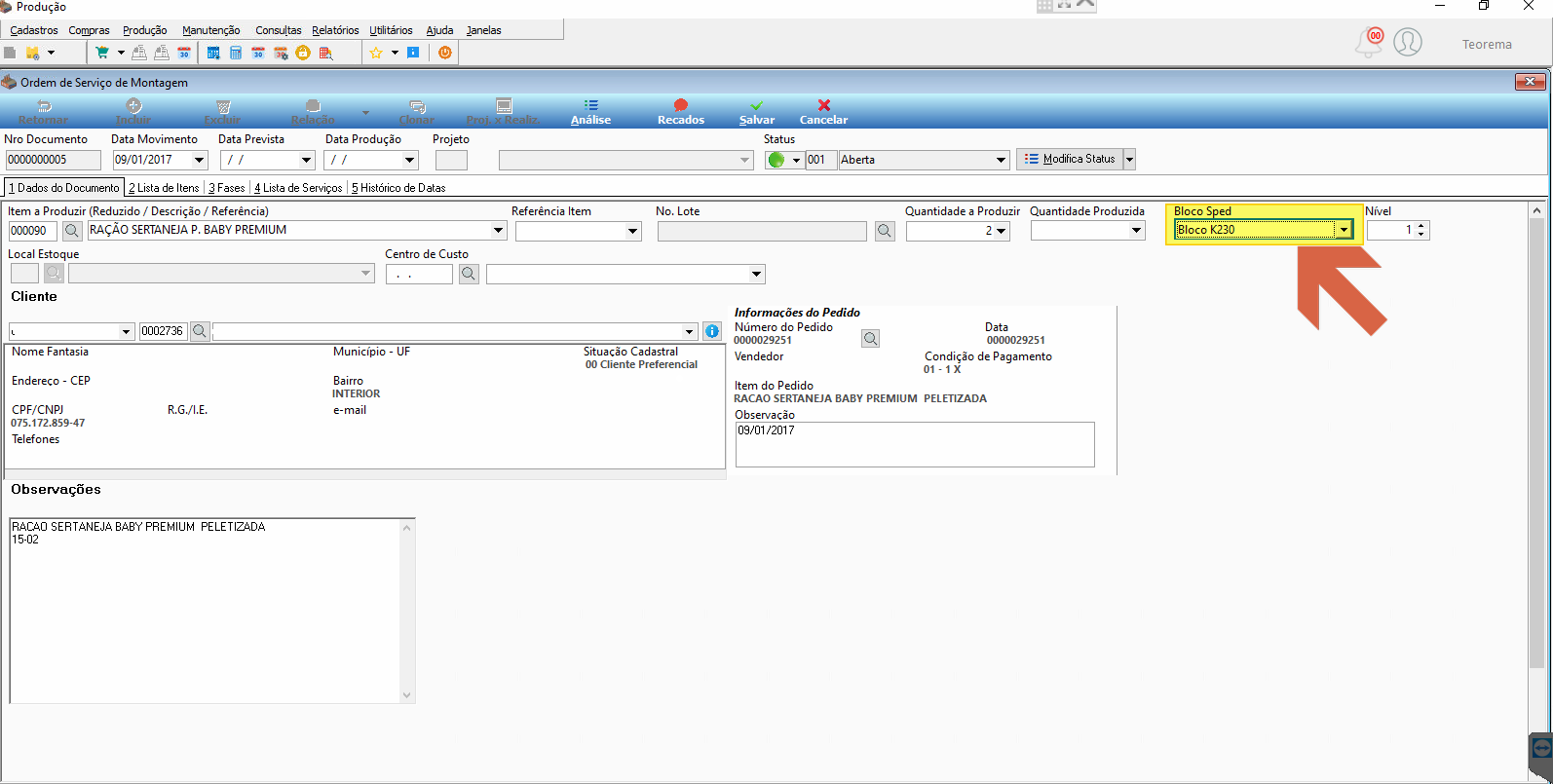Screen dimensions: 1553x784
Task: Open the Manutenção menu
Action: point(211,30)
